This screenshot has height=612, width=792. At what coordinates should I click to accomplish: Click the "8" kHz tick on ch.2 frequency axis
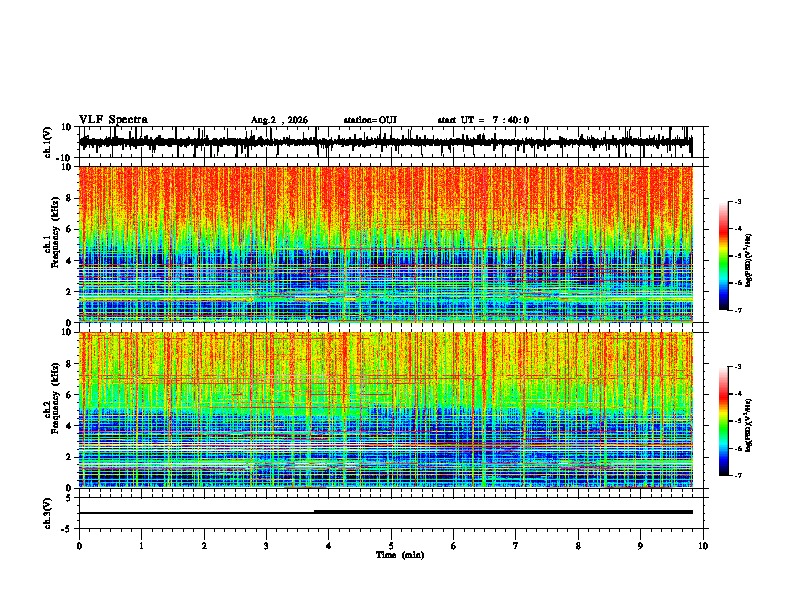(69, 364)
